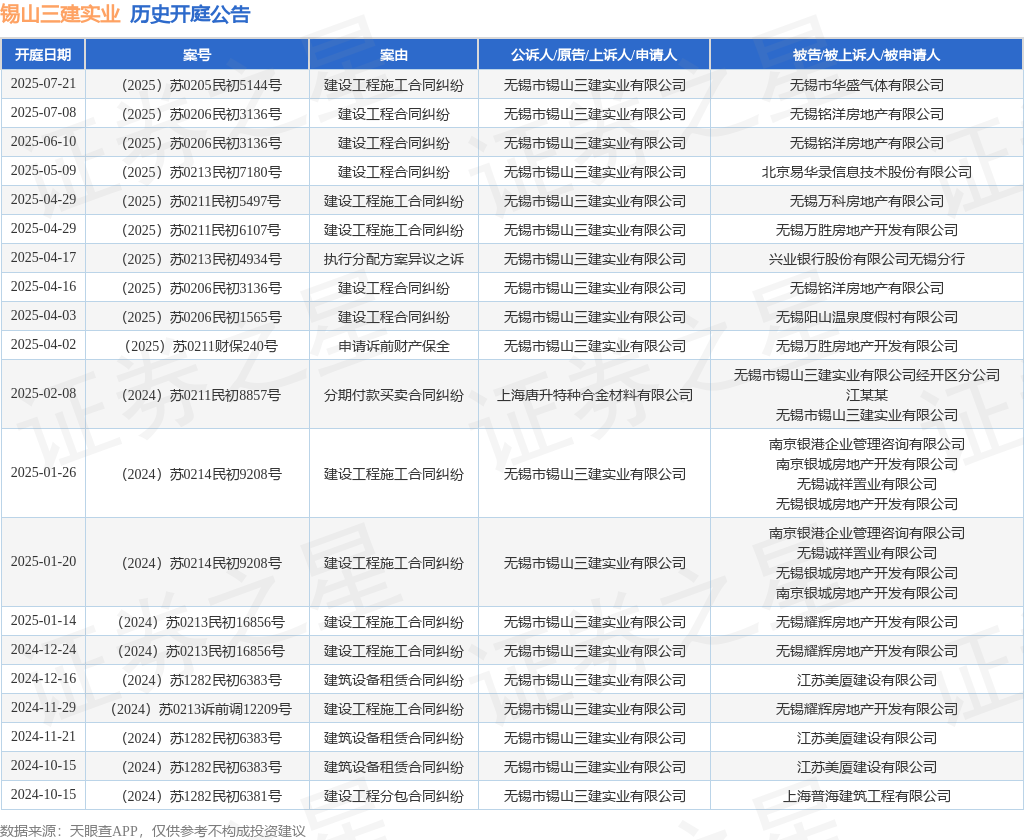Click the 锡山三建实业 title text
The height and width of the screenshot is (840, 1024).
[x=60, y=14]
